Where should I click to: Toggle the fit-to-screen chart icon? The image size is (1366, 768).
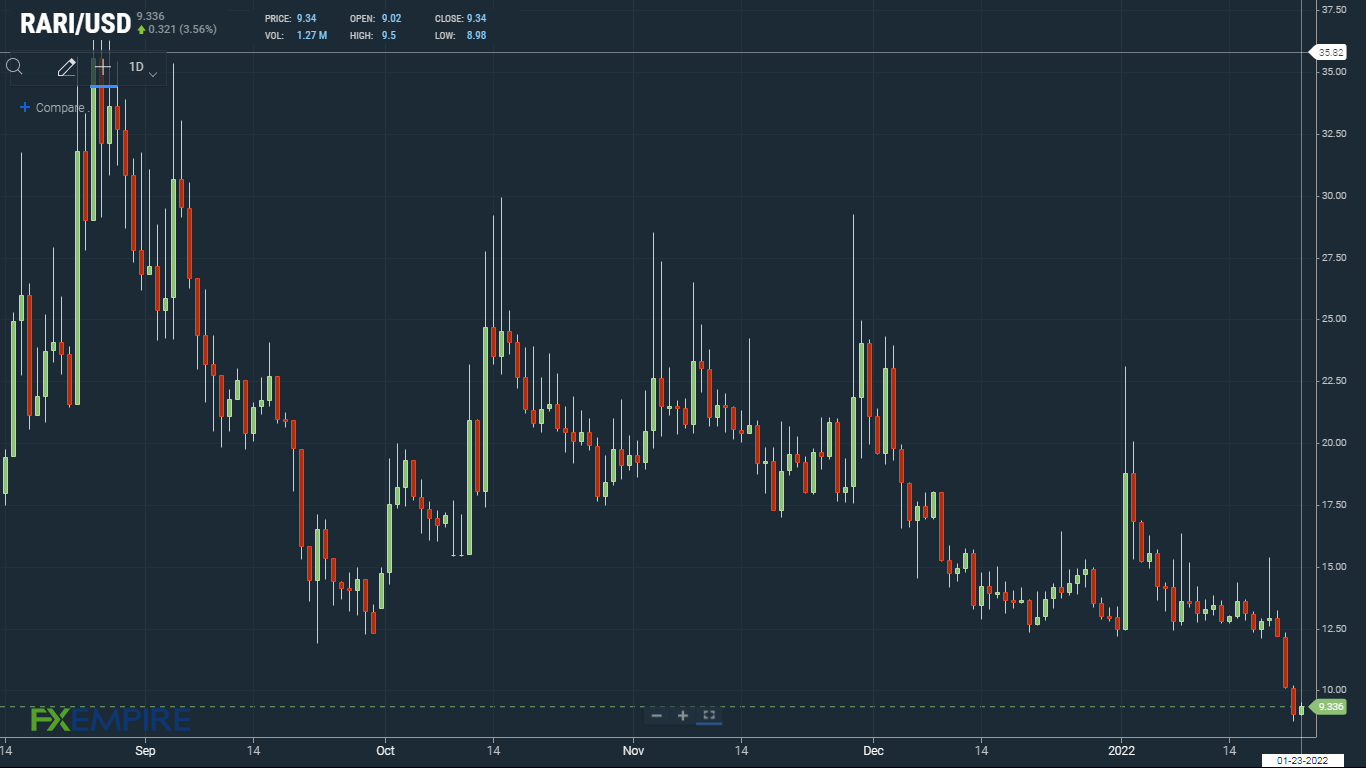coord(709,715)
